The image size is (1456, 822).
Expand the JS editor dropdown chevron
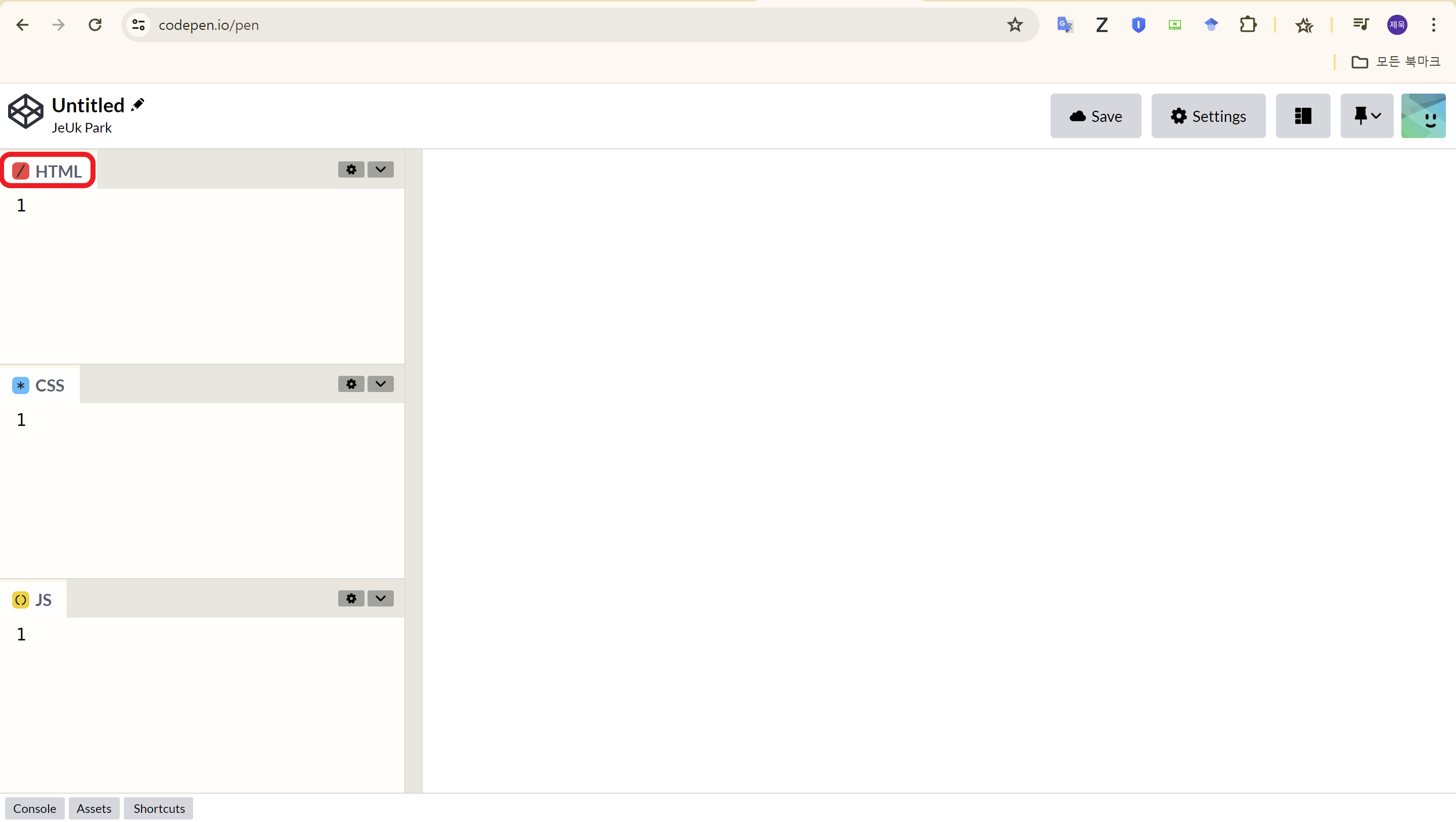(x=380, y=598)
